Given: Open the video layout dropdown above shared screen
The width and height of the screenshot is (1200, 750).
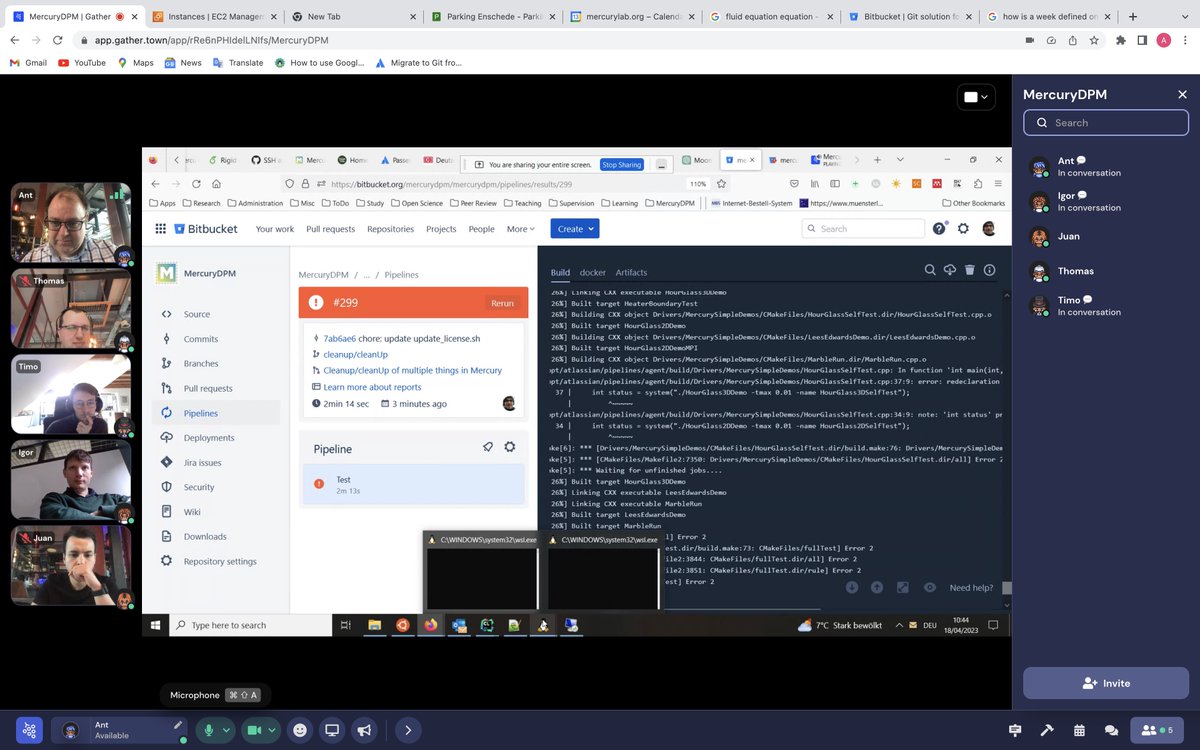Looking at the screenshot, I should [x=976, y=97].
